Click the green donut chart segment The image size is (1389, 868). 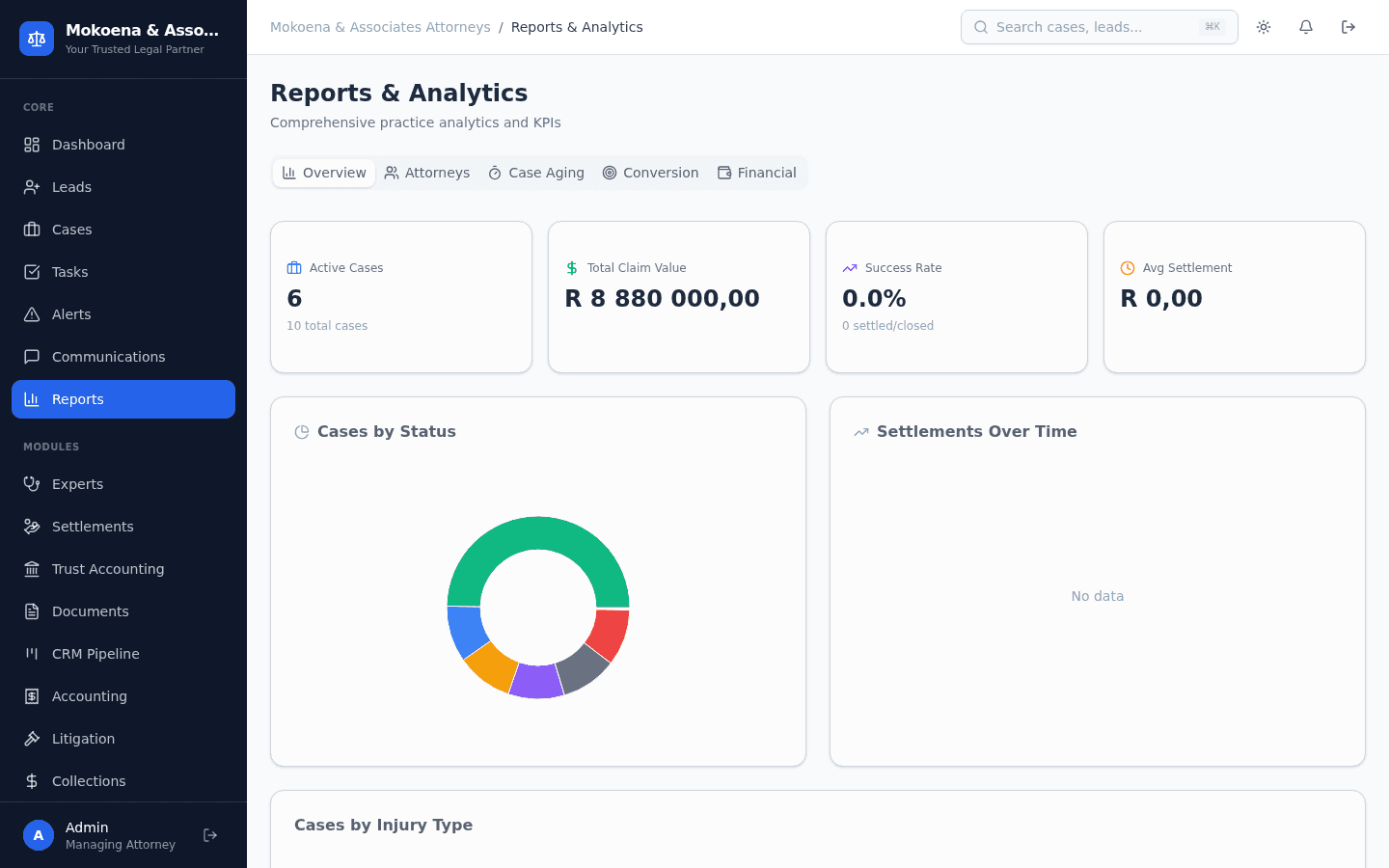coord(538,533)
